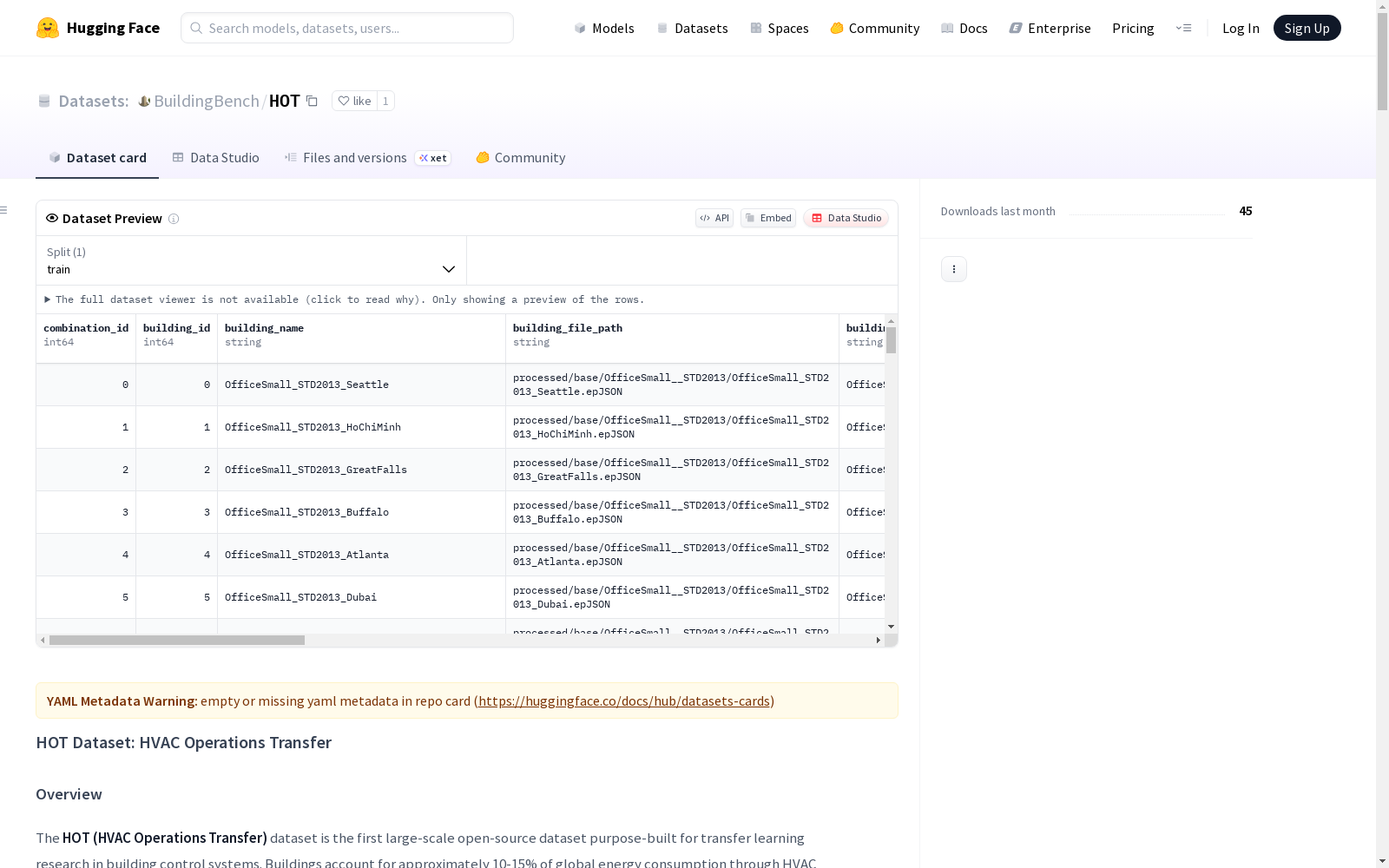
Task: Expand the full dataset viewer unavailable notice
Action: (x=344, y=299)
